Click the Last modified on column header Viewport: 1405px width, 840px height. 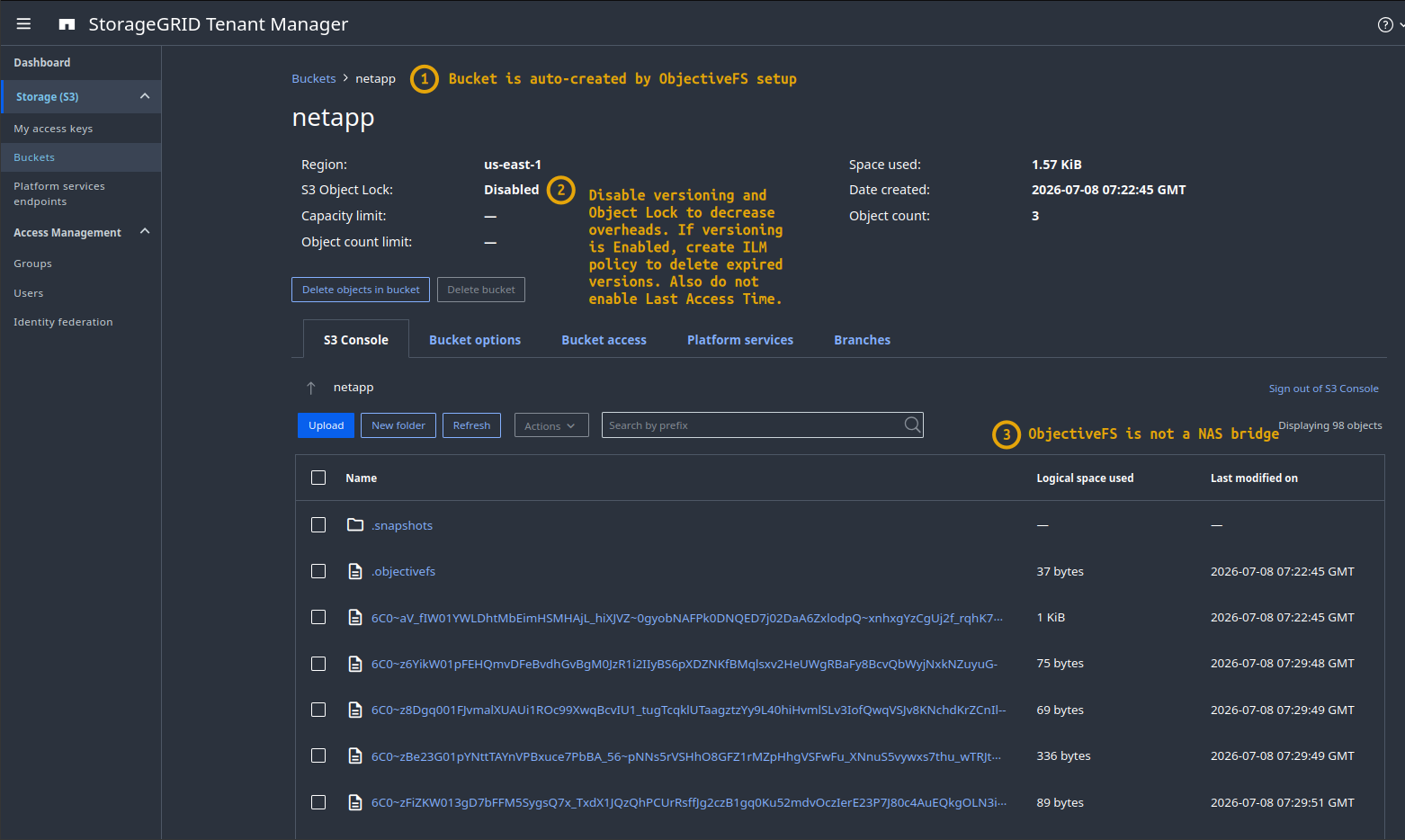[x=1254, y=478]
